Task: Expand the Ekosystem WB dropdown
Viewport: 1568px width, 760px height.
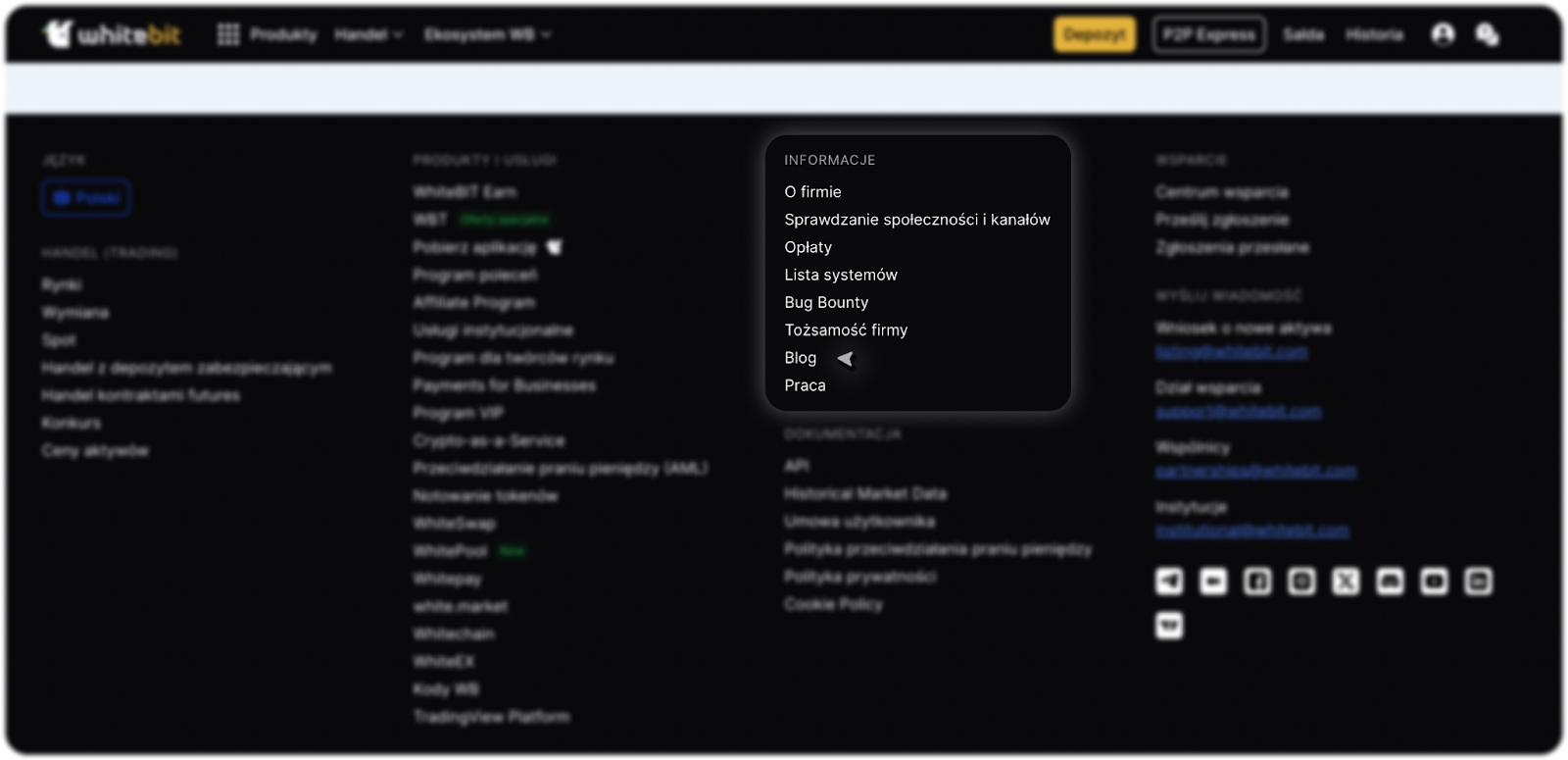Action: pos(487,34)
